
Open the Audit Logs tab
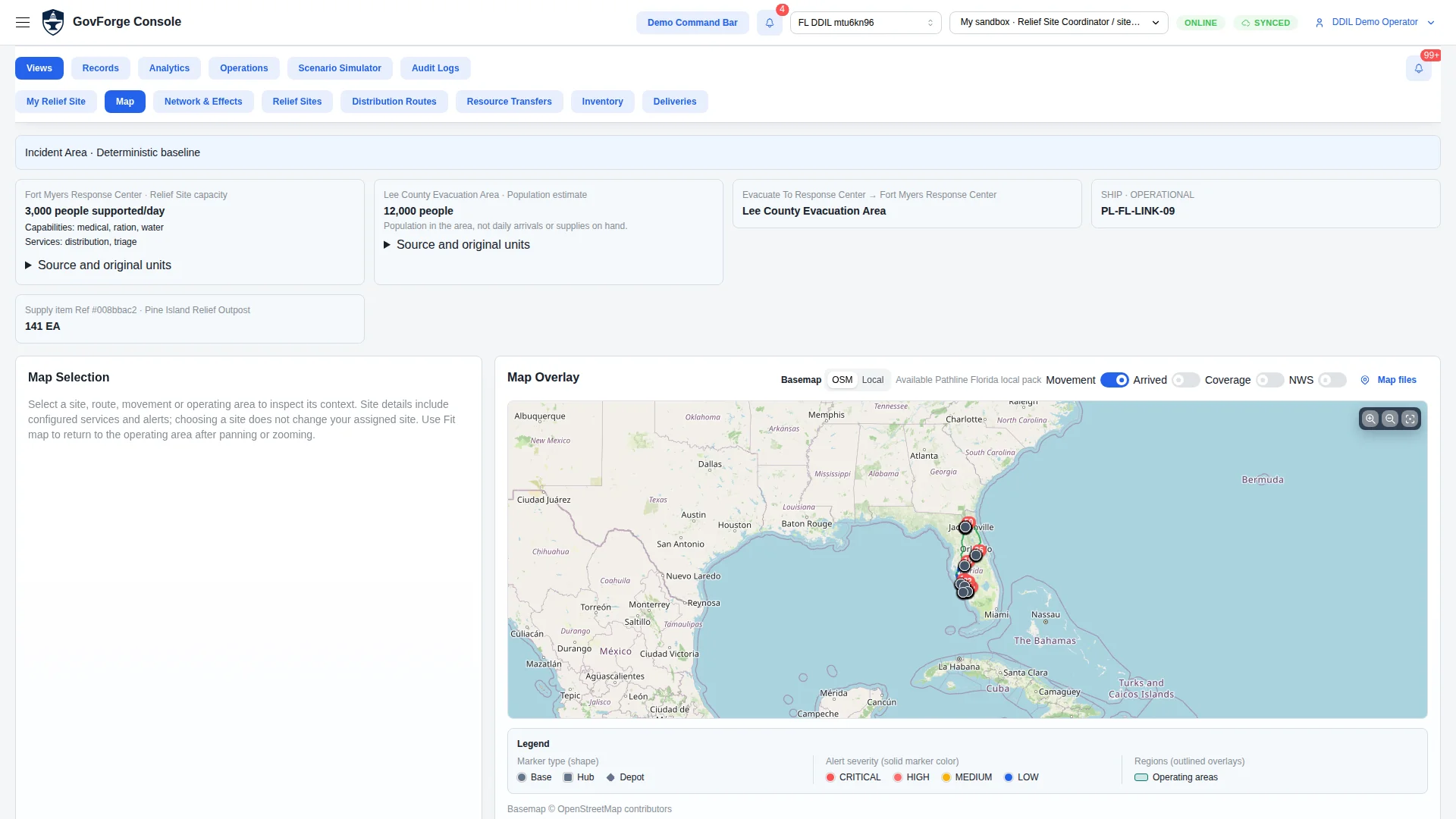[435, 68]
